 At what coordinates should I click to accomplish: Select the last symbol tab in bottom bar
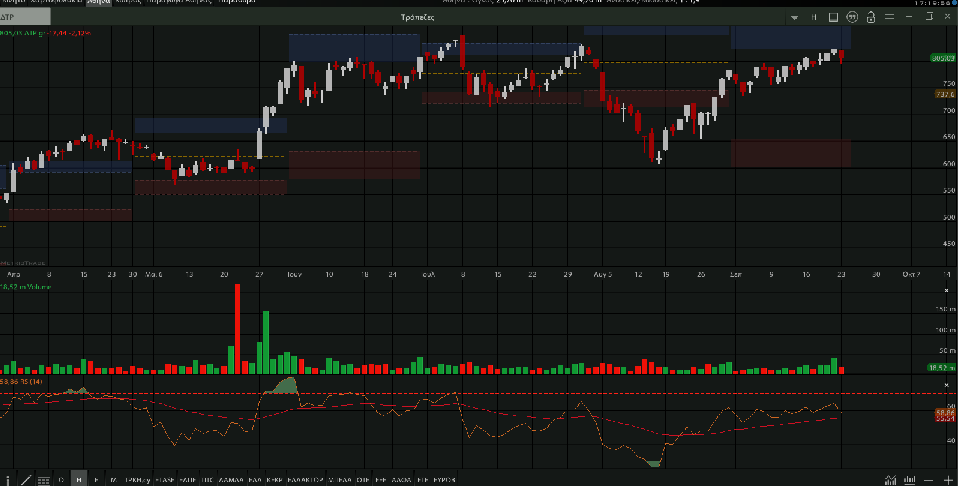click(444, 480)
